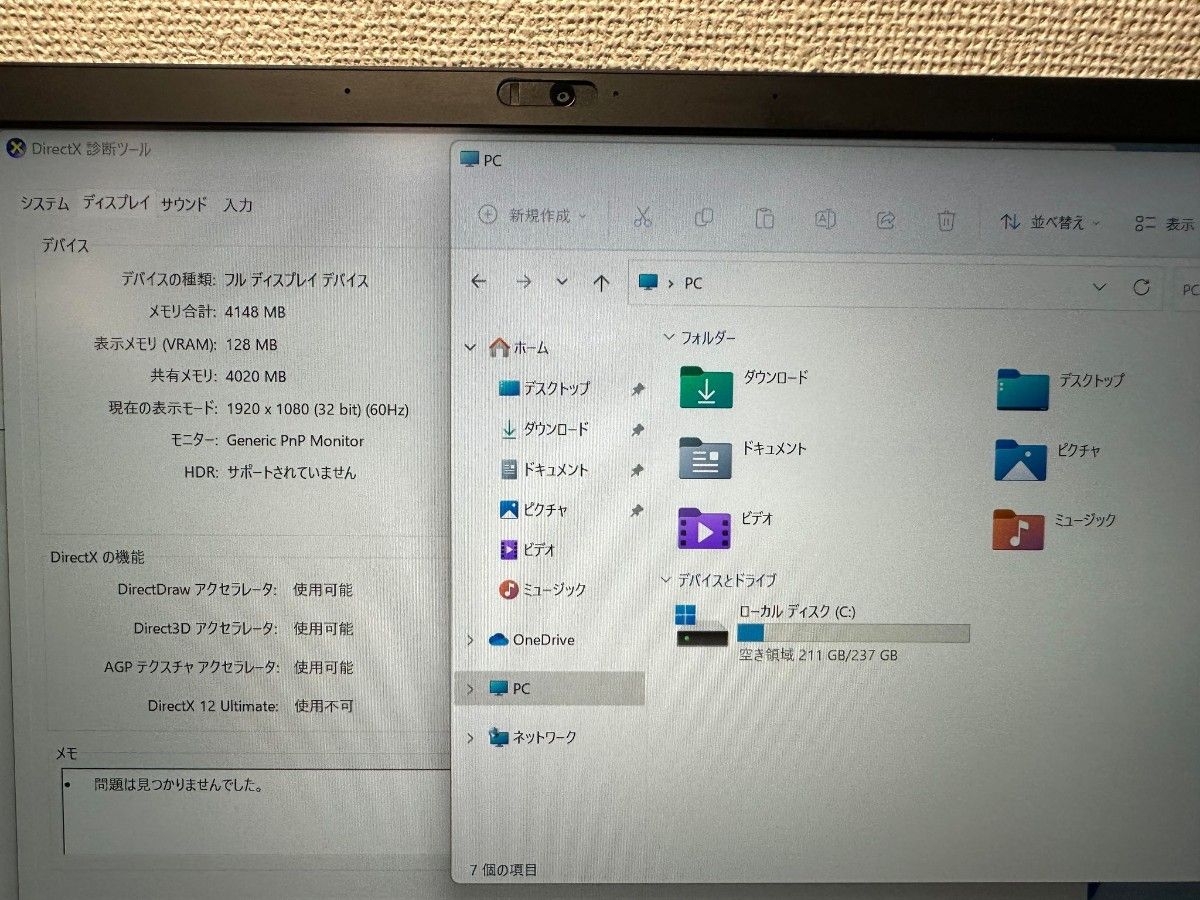Image resolution: width=1200 pixels, height=900 pixels.
Task: Unpin デスクトップ using its sidebar pin icon
Action: pos(637,390)
